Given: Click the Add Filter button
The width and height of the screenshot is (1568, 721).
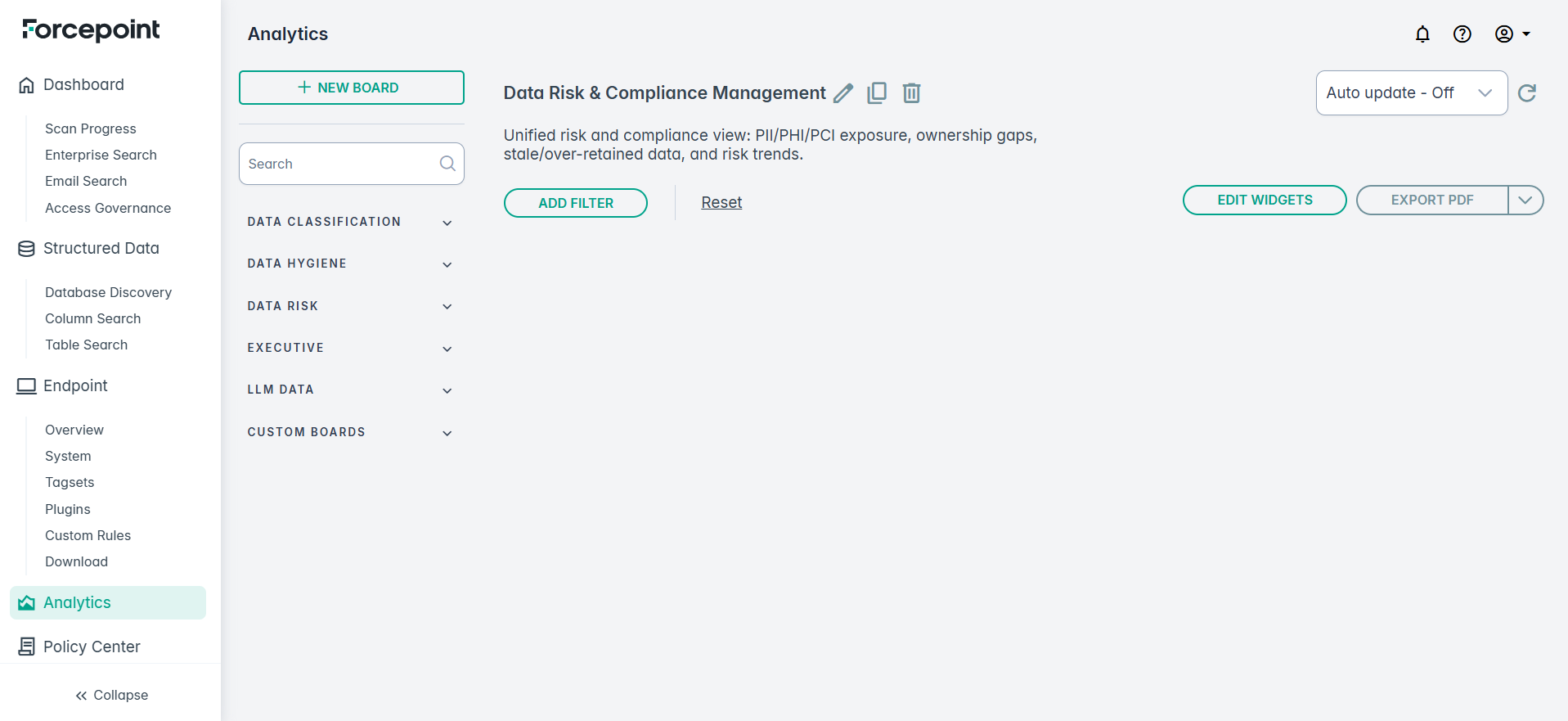Looking at the screenshot, I should [x=575, y=203].
